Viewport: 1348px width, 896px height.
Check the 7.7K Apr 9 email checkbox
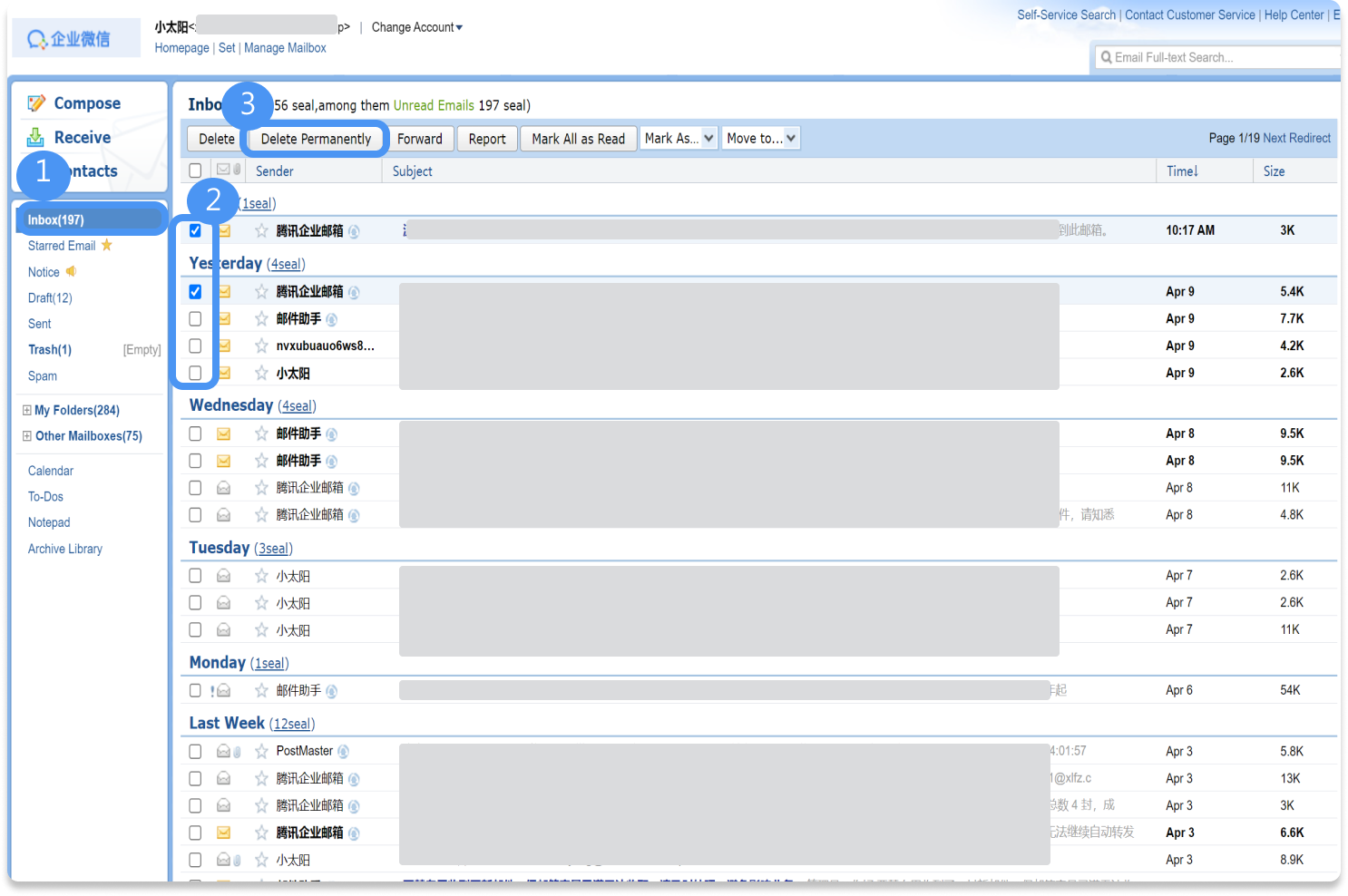pos(195,318)
